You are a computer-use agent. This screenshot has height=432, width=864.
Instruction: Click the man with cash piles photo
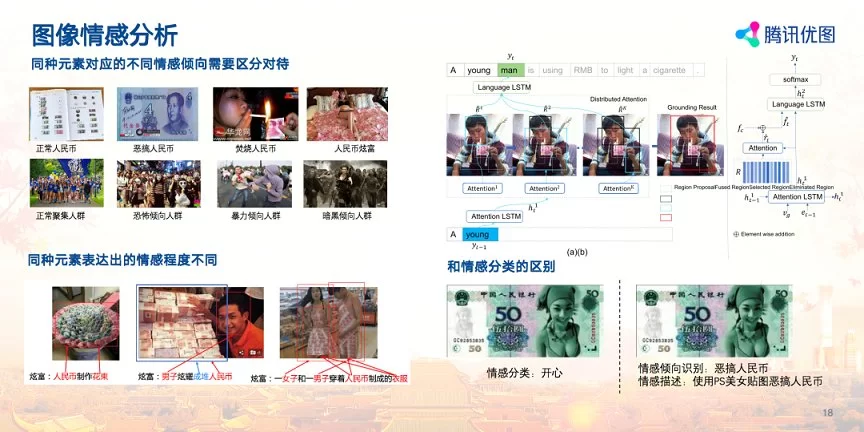(200, 324)
